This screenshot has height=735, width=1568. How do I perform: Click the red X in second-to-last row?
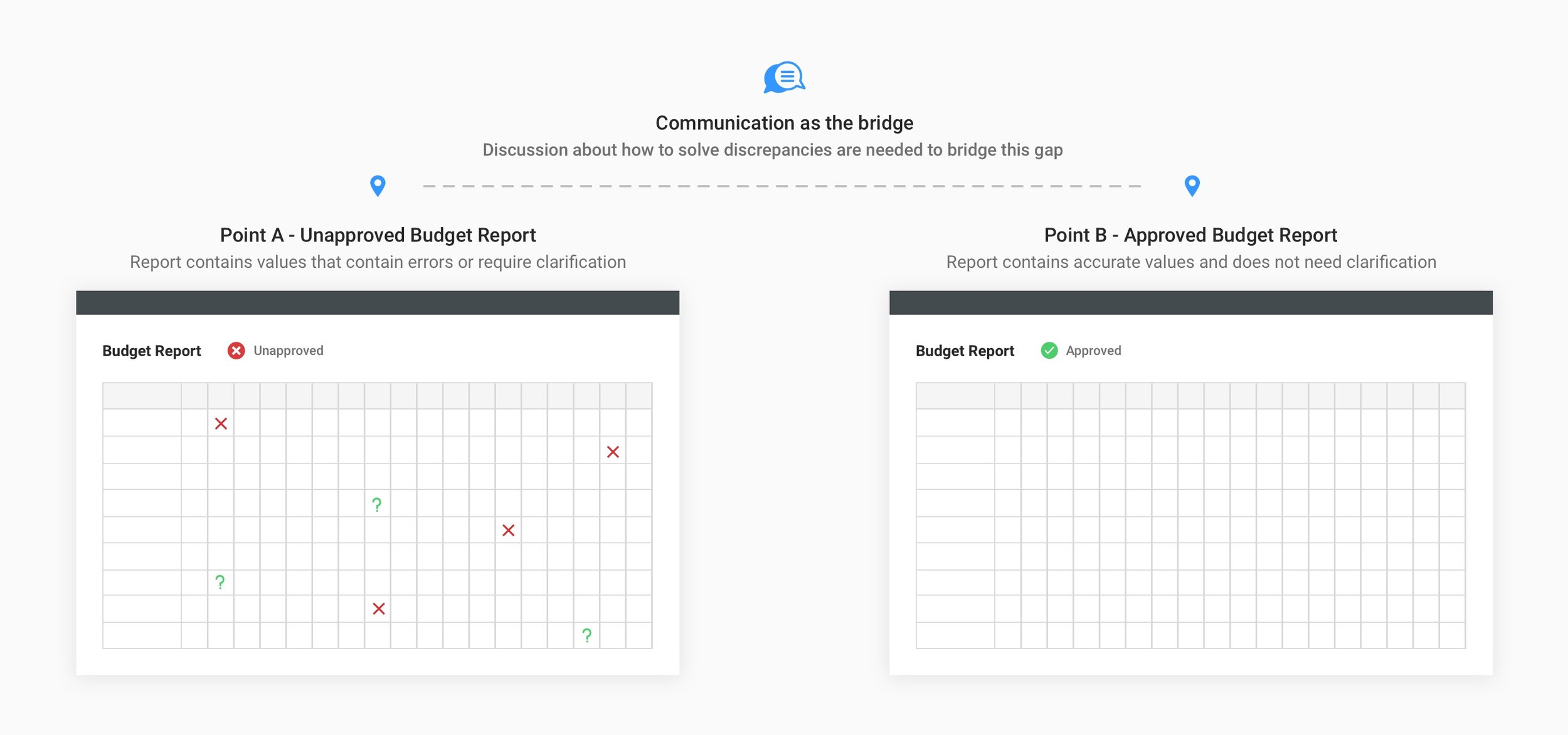tap(378, 609)
